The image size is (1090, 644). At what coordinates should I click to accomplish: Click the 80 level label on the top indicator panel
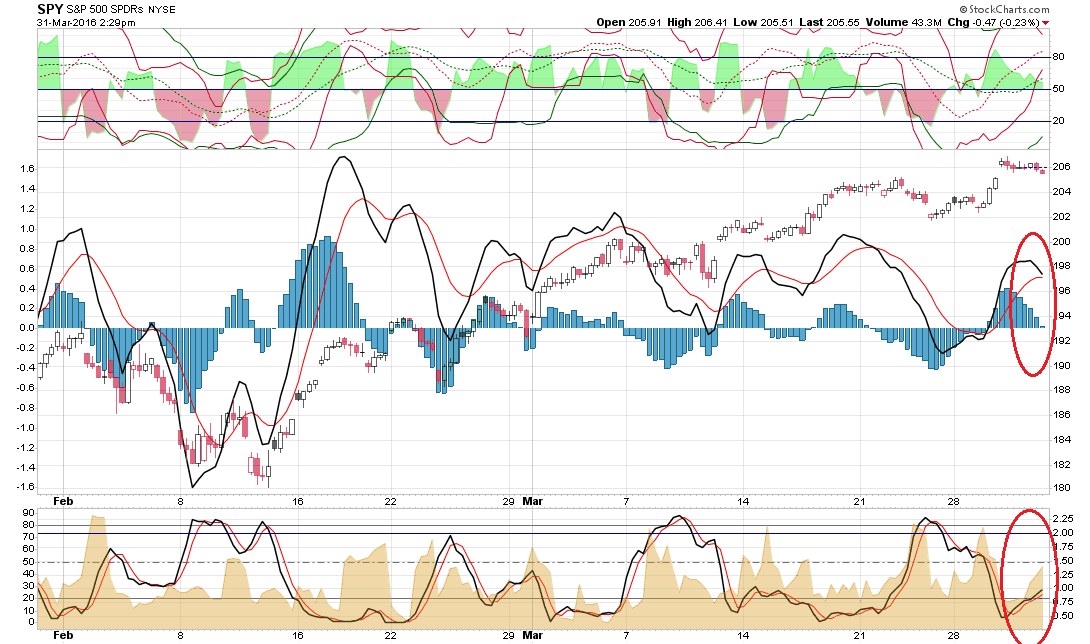click(1058, 56)
